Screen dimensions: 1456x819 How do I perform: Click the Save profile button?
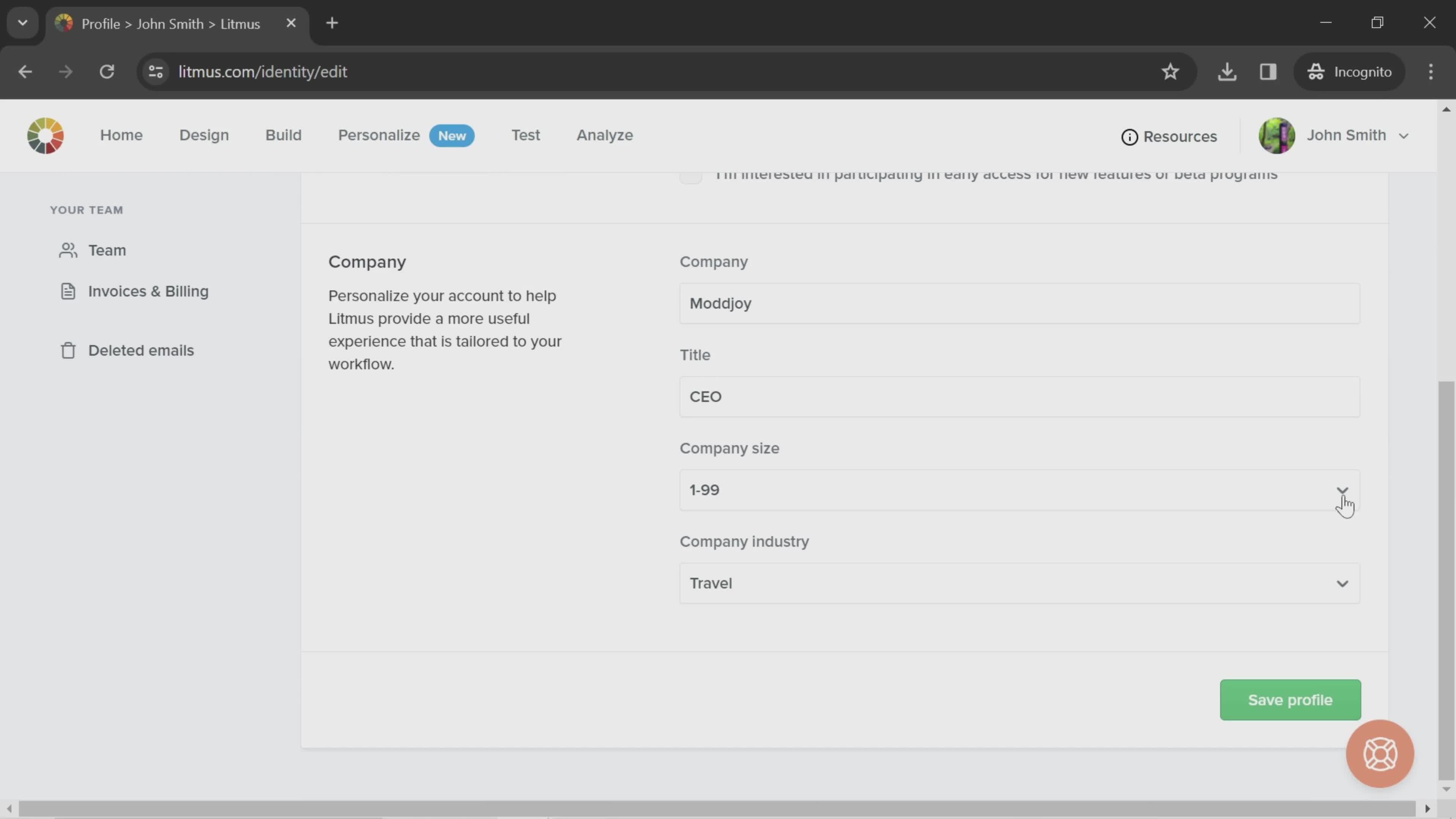coord(1290,700)
